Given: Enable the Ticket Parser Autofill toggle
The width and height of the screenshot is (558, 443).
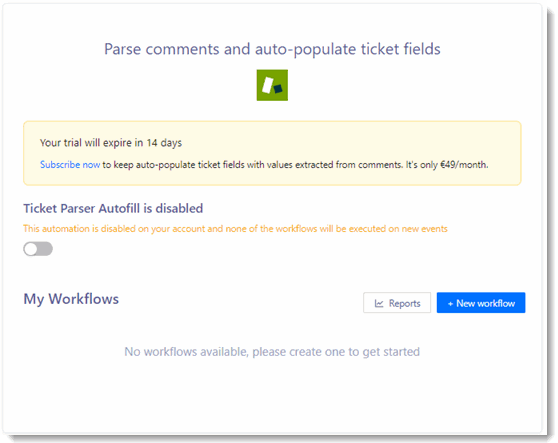Looking at the screenshot, I should click(38, 249).
